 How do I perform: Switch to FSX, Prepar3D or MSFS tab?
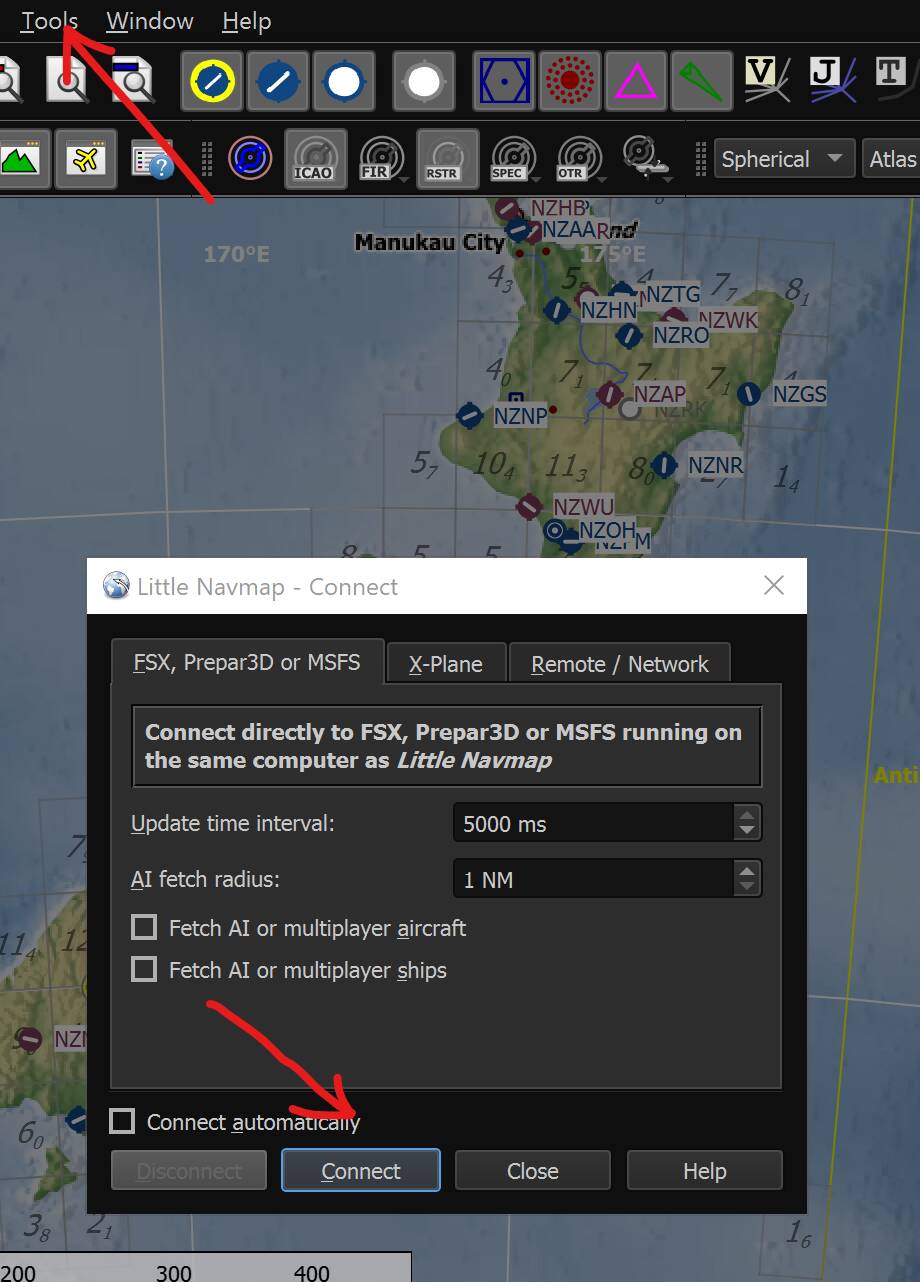(x=247, y=662)
